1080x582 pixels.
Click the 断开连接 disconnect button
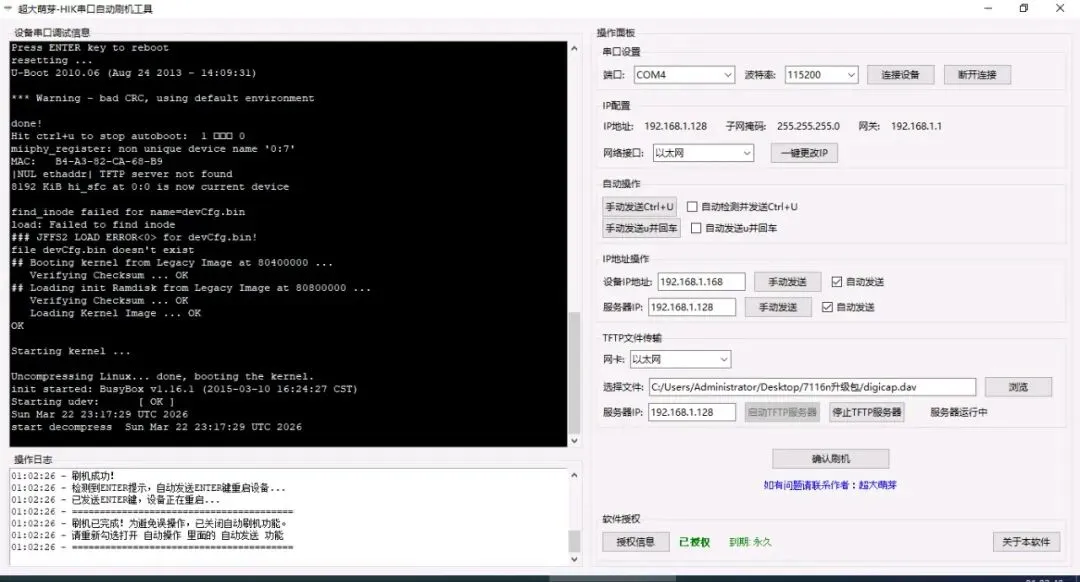977,74
